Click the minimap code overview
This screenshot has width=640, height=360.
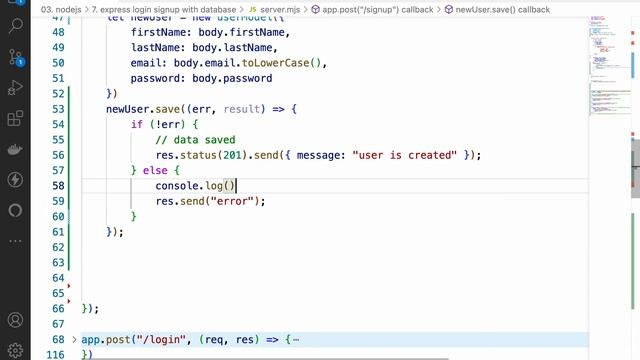pos(610,65)
